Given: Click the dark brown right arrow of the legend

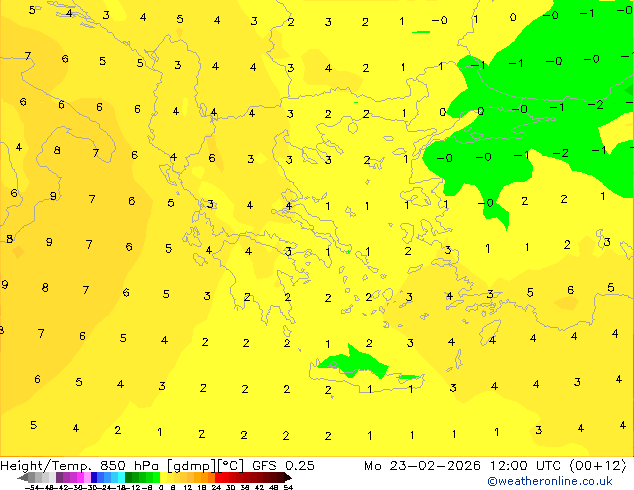Looking at the screenshot, I should pos(287,477).
